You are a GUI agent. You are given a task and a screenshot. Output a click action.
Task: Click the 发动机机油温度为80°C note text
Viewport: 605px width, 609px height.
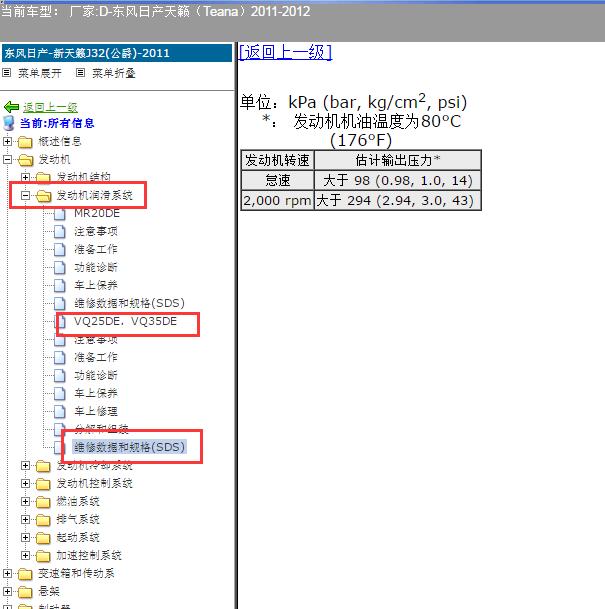coord(377,122)
